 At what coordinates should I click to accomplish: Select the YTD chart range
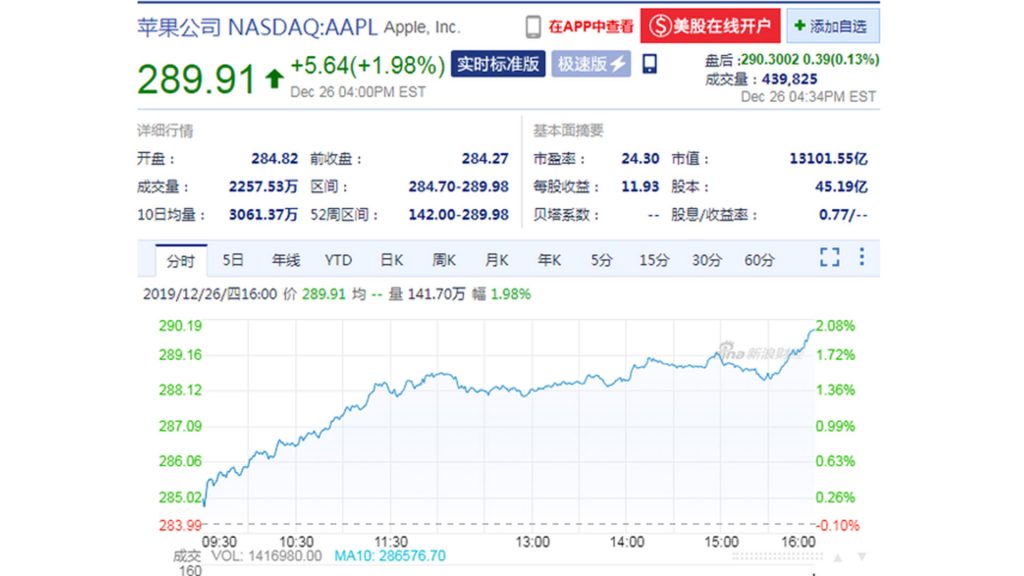point(338,260)
